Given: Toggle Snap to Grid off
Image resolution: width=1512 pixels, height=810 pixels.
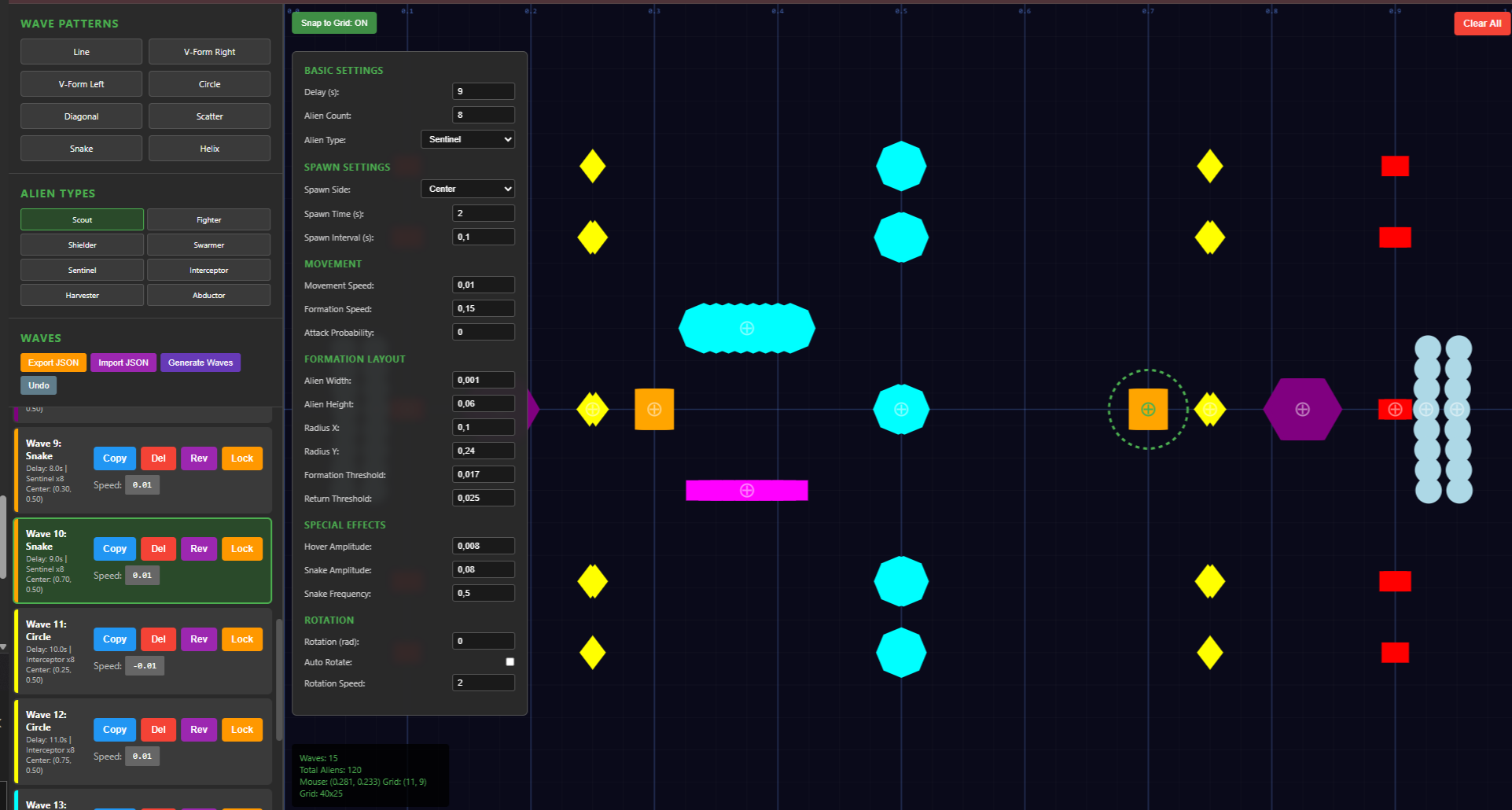Looking at the screenshot, I should [334, 23].
